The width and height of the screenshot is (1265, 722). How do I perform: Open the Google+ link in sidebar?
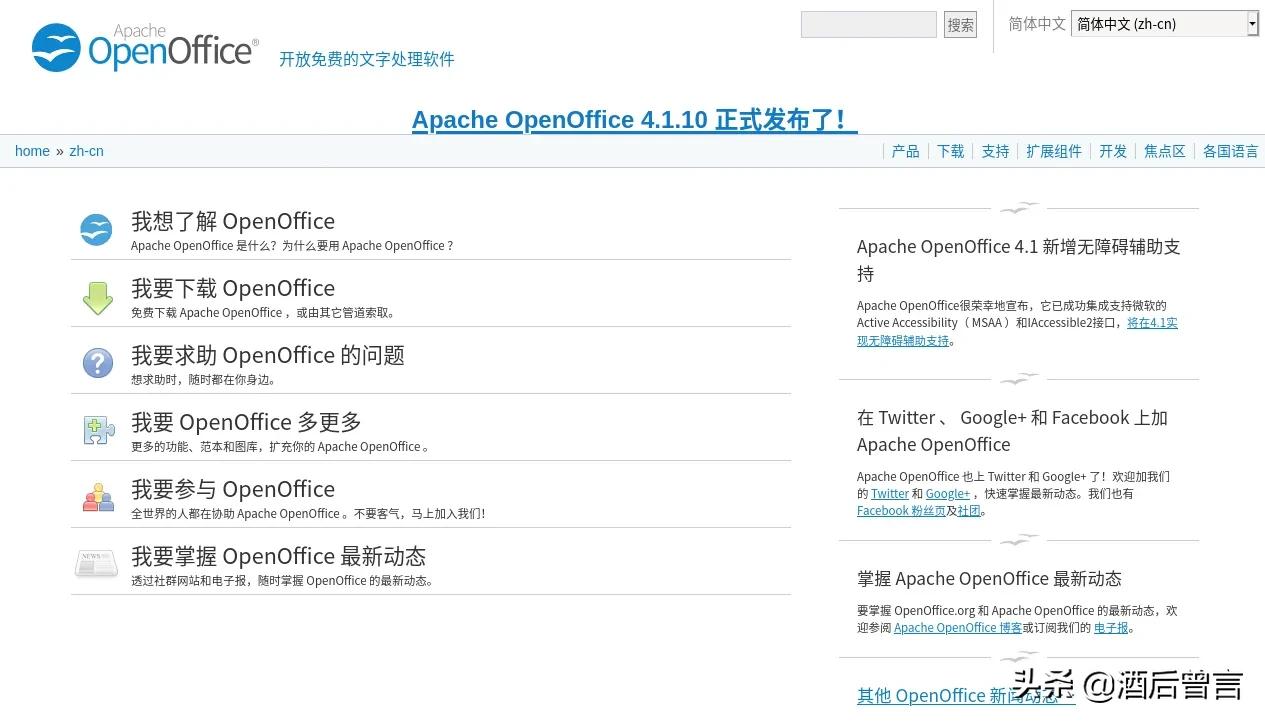coord(948,494)
